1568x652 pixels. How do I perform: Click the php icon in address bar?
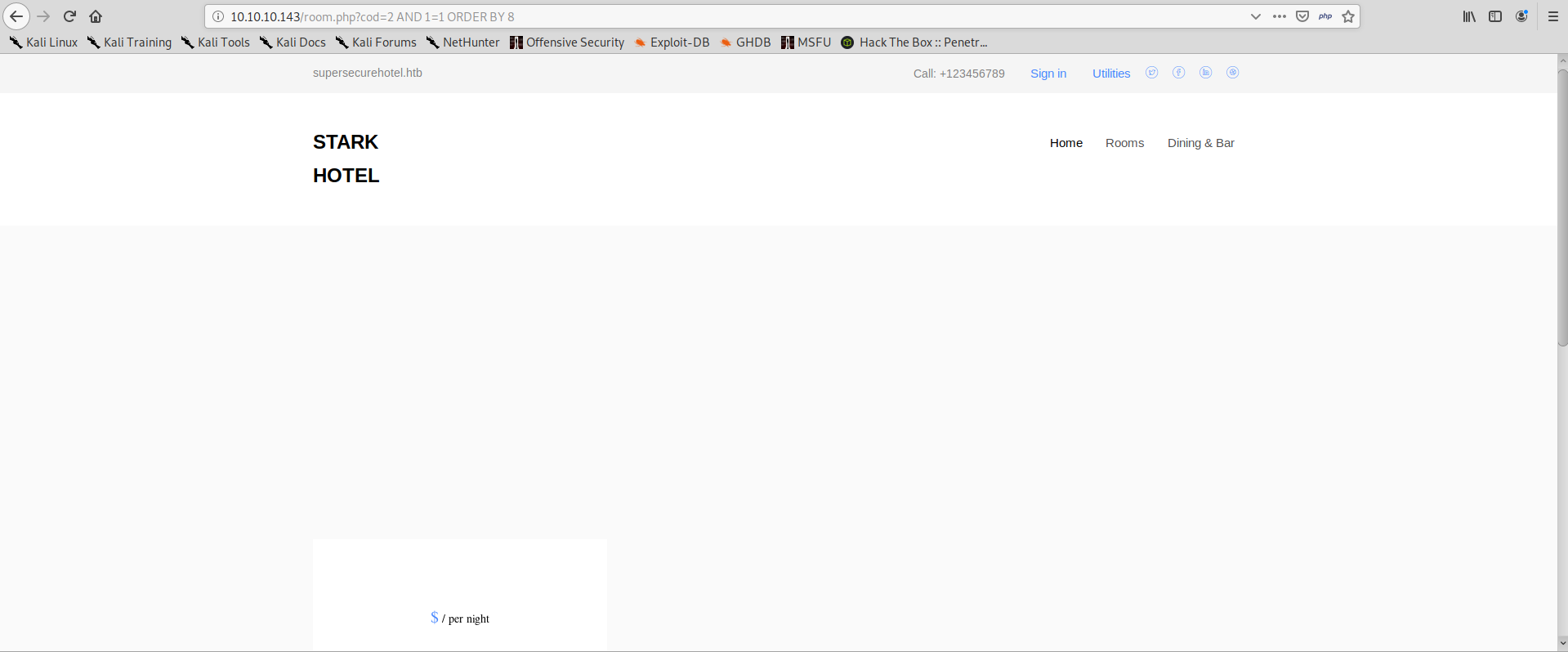click(1325, 16)
